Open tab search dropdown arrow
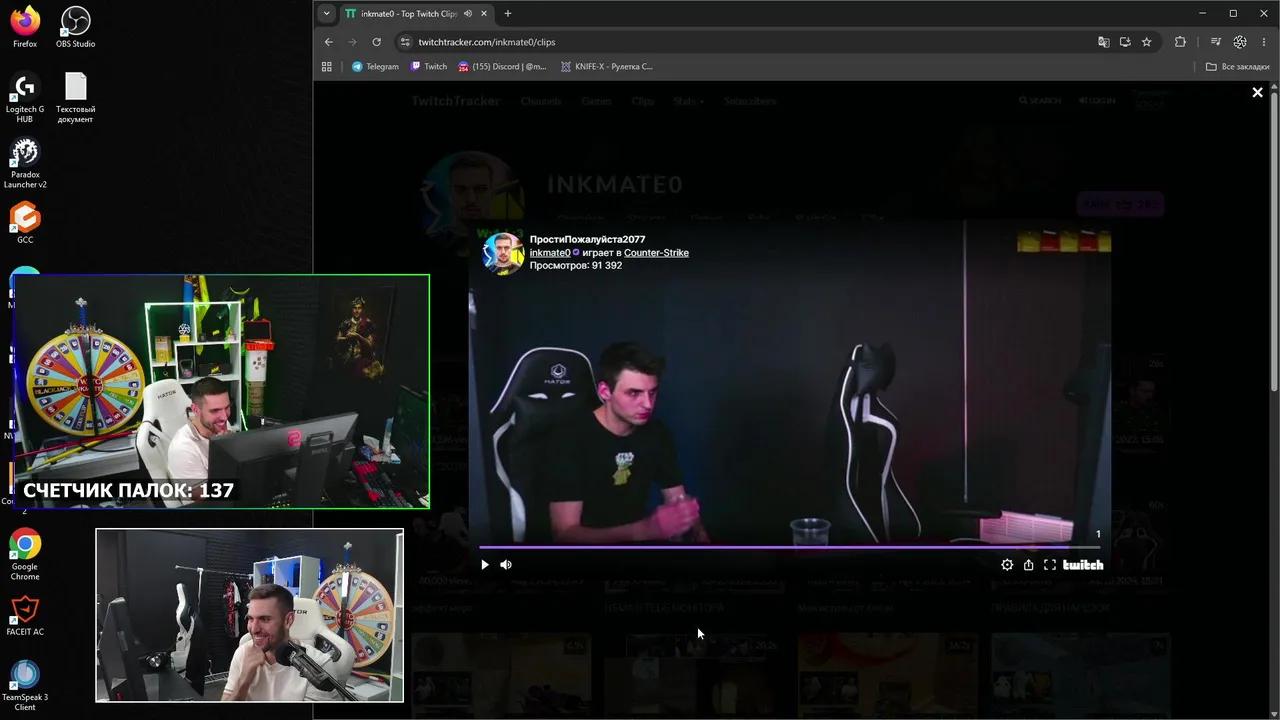Screen dimensions: 1280x720 tap(326, 14)
